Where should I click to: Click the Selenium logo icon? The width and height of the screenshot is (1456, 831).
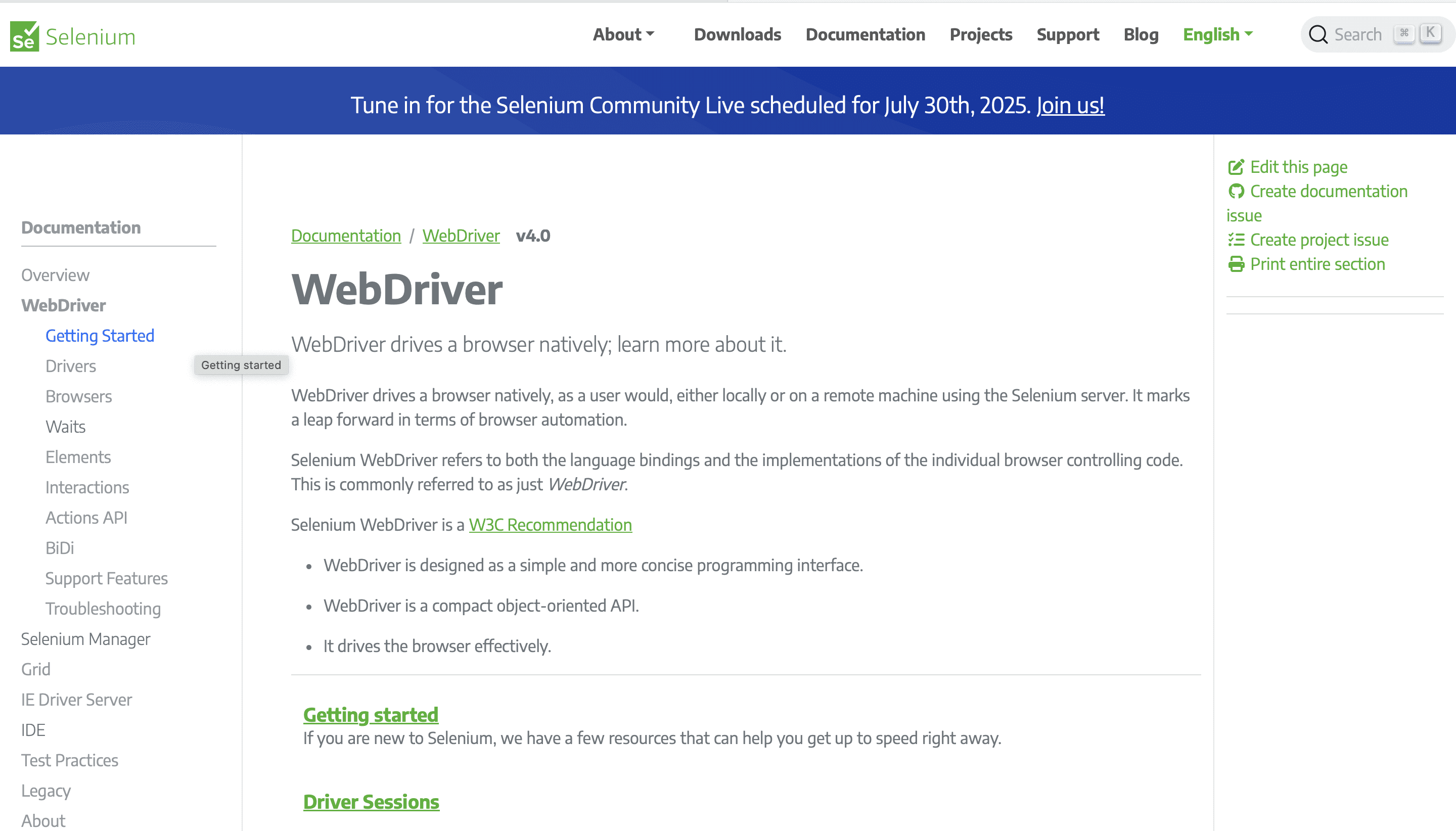(x=25, y=36)
